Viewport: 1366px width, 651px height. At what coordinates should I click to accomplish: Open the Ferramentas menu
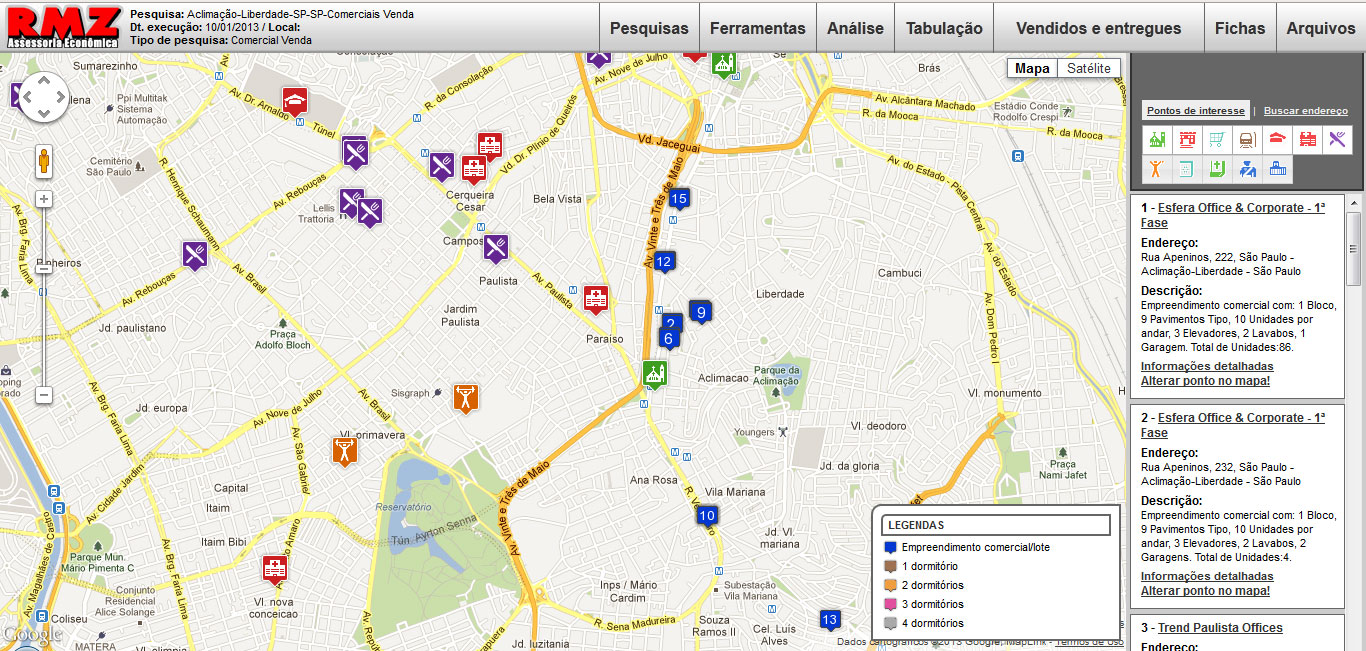(x=757, y=28)
